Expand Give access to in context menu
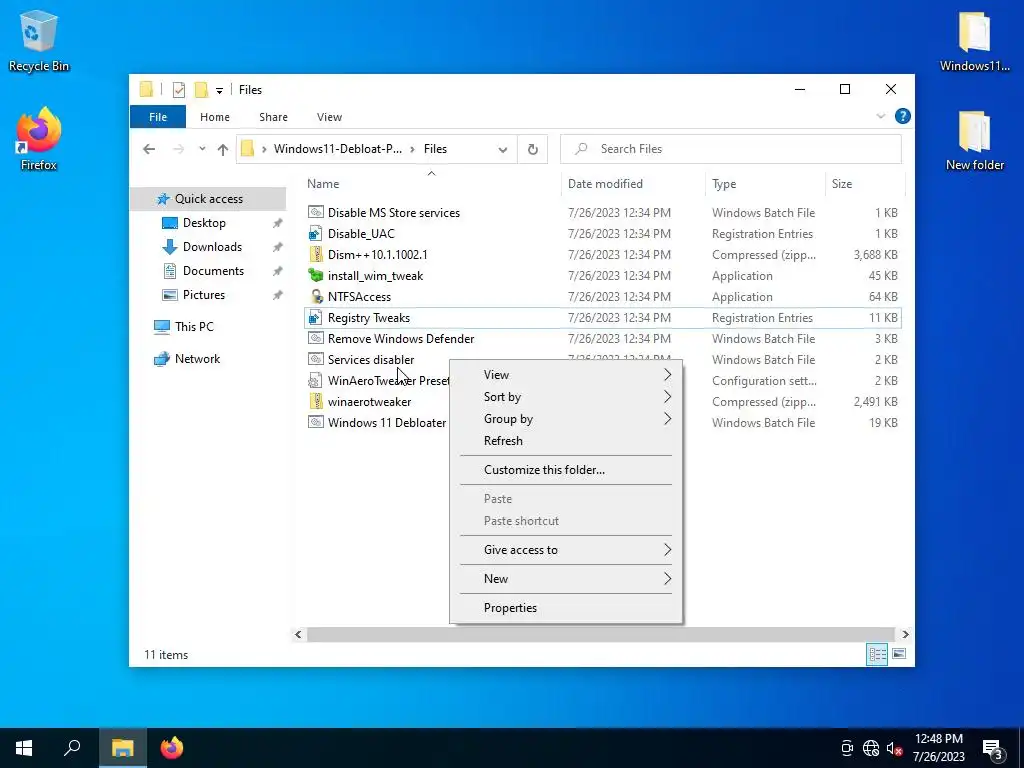The height and width of the screenshot is (768, 1024). pos(566,549)
